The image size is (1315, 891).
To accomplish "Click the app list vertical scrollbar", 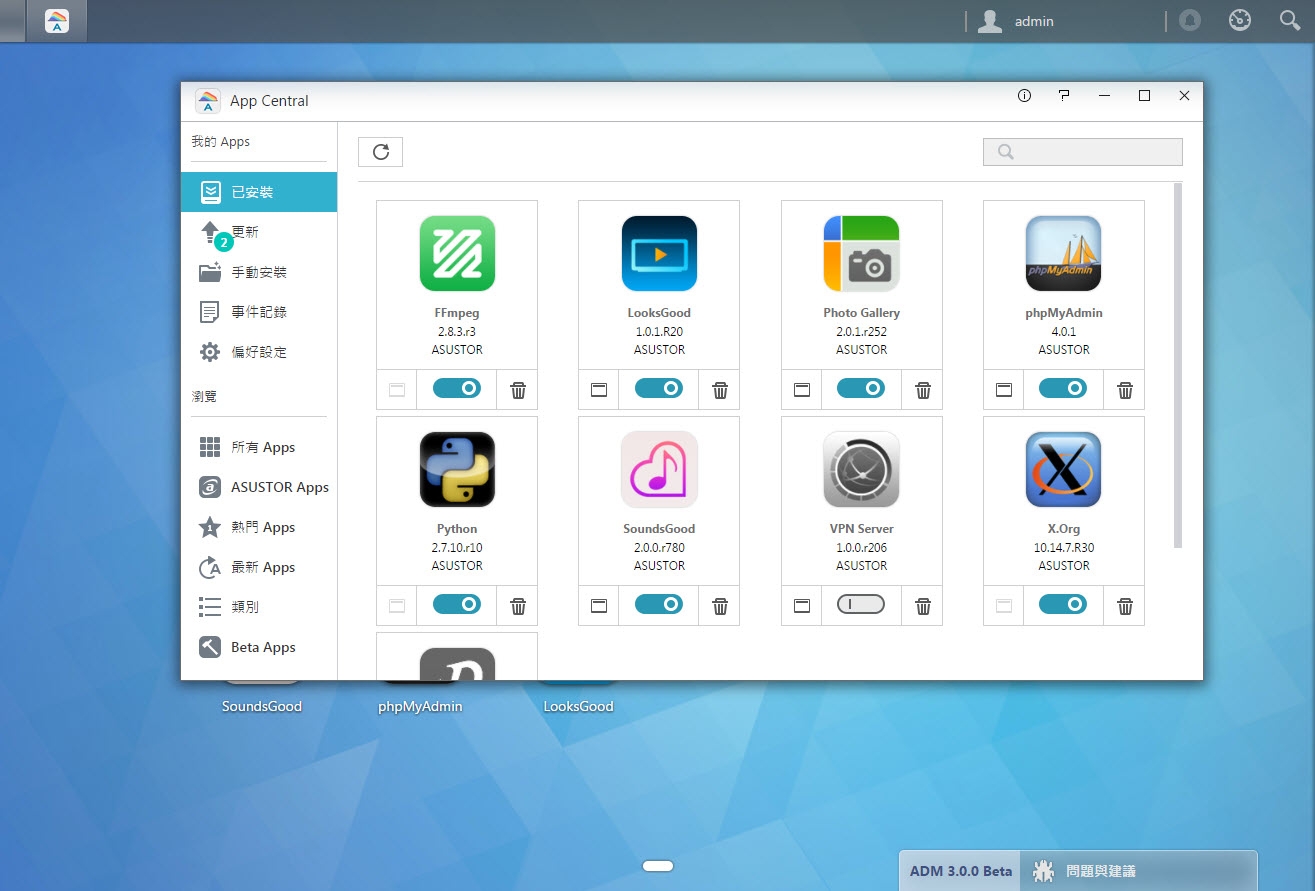I will [1178, 365].
